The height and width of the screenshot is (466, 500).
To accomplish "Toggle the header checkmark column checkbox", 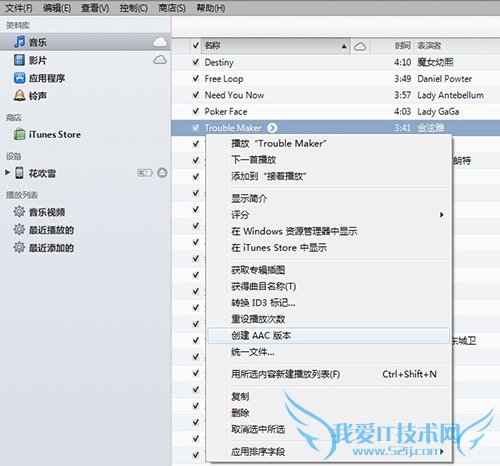I will pyautogui.click(x=196, y=46).
